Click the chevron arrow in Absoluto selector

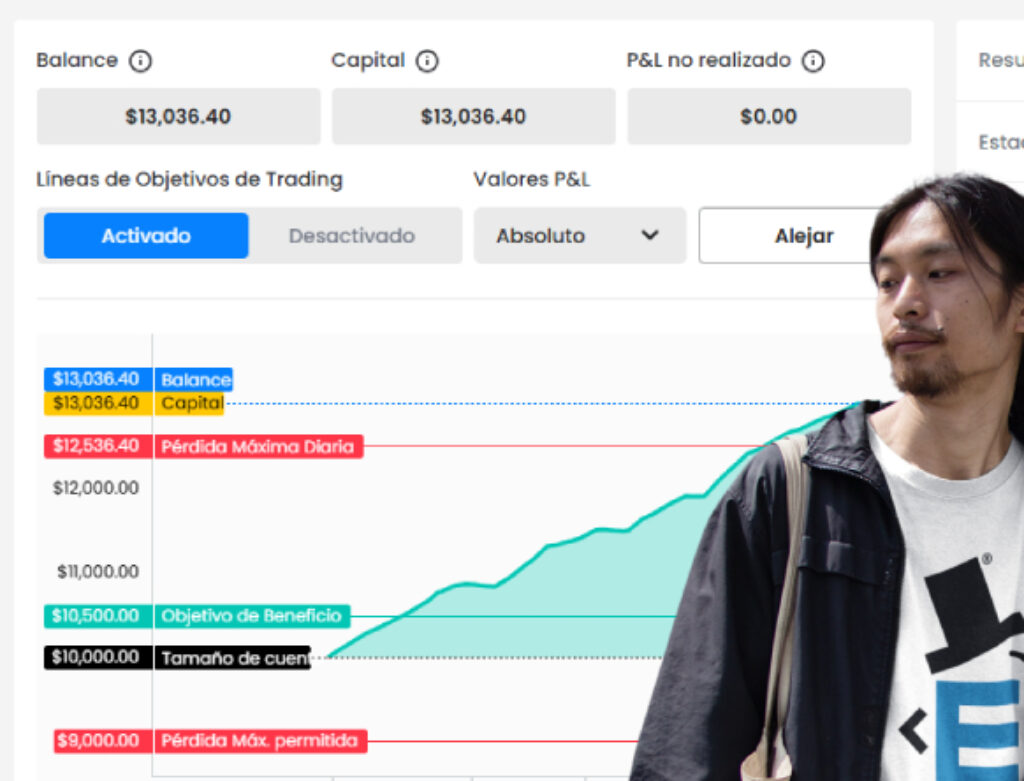point(650,236)
